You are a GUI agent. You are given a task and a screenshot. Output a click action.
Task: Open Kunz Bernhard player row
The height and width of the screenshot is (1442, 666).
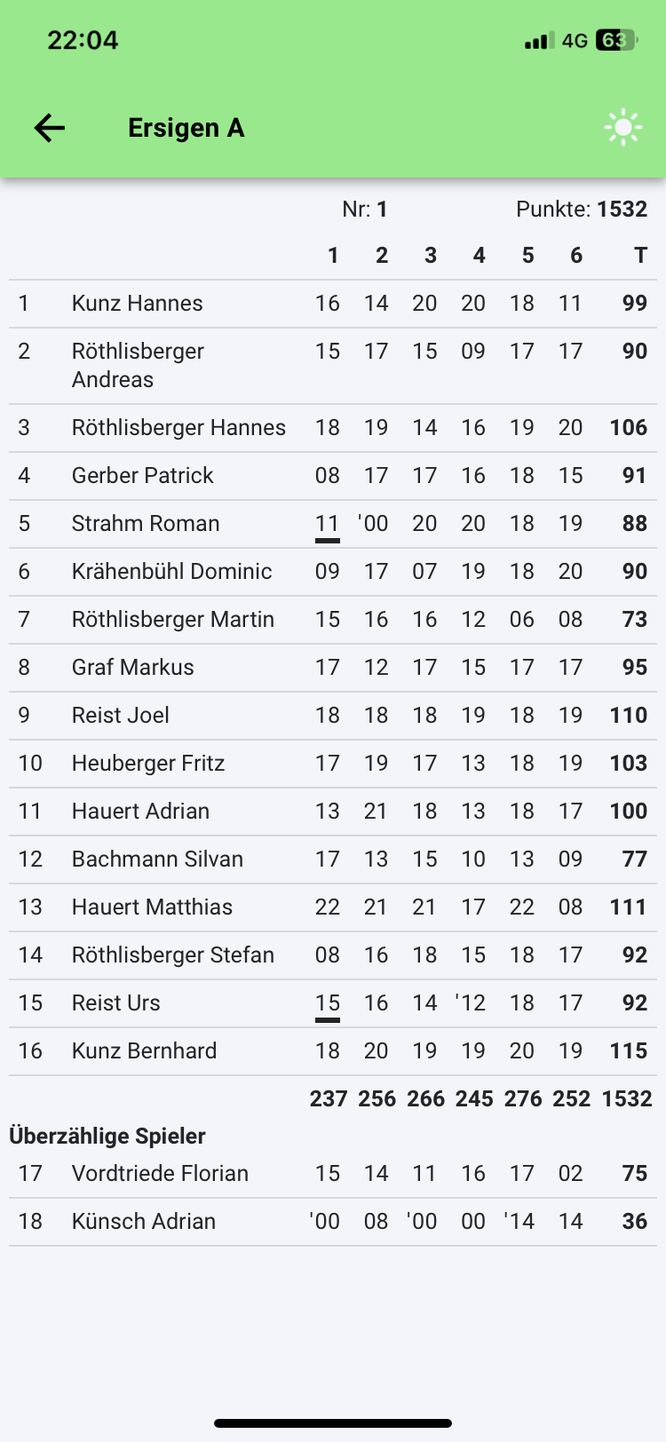pos(144,1051)
